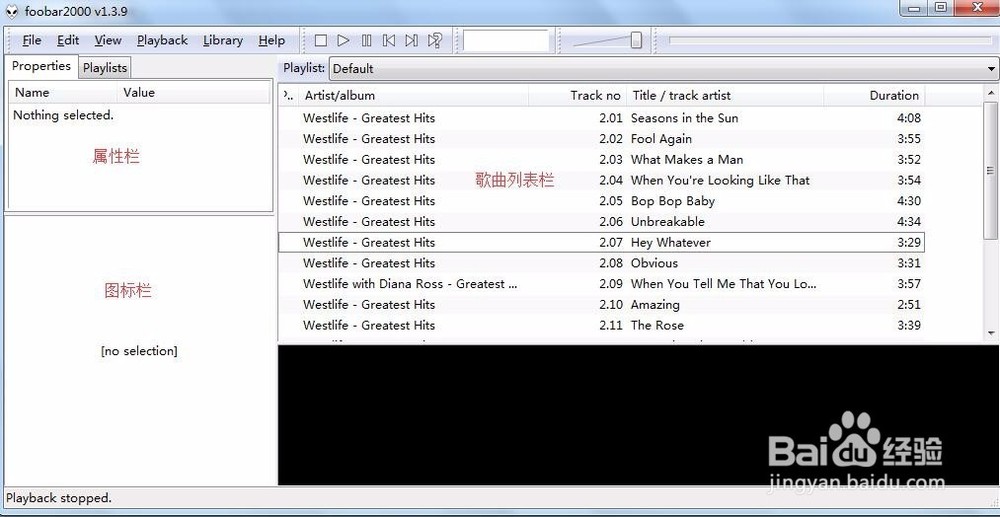Sort by Title / track artist header
The image size is (1000, 517).
point(725,96)
